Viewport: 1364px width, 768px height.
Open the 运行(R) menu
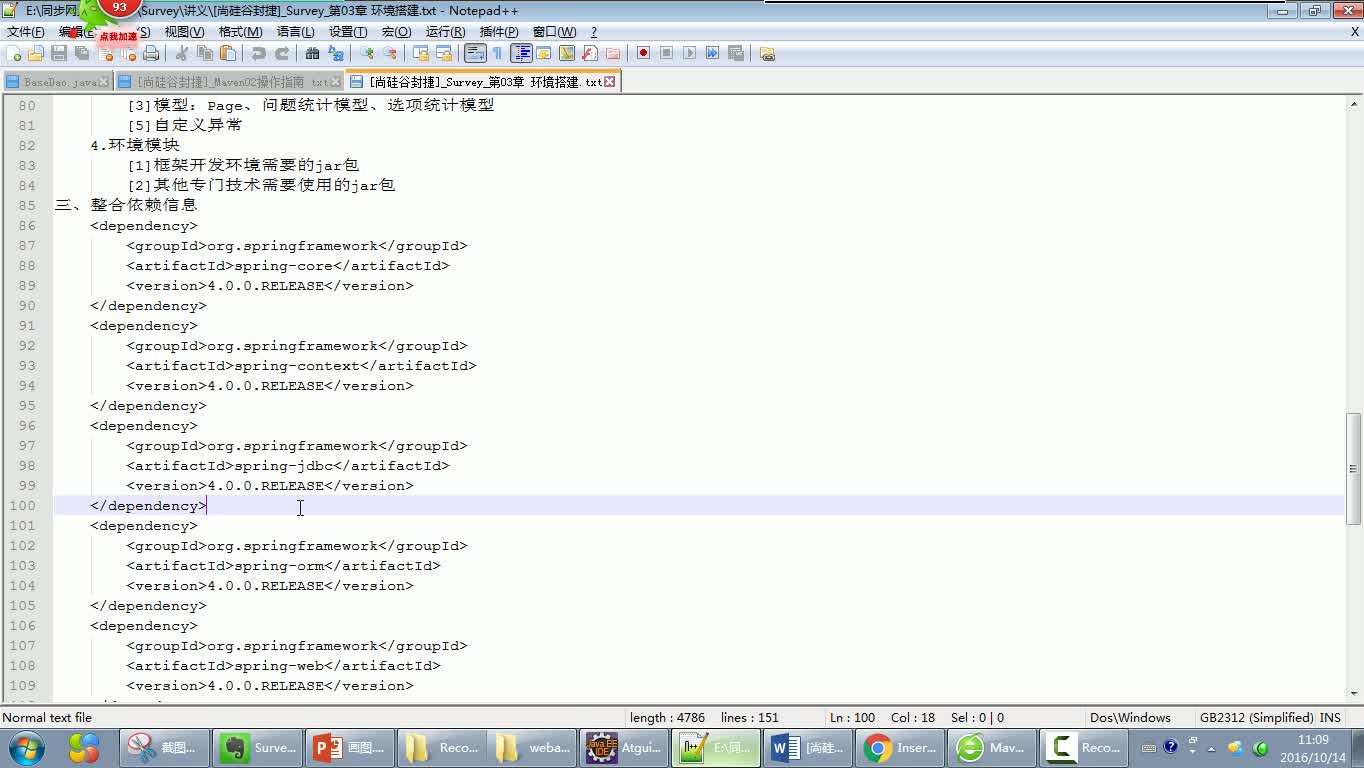[x=445, y=32]
